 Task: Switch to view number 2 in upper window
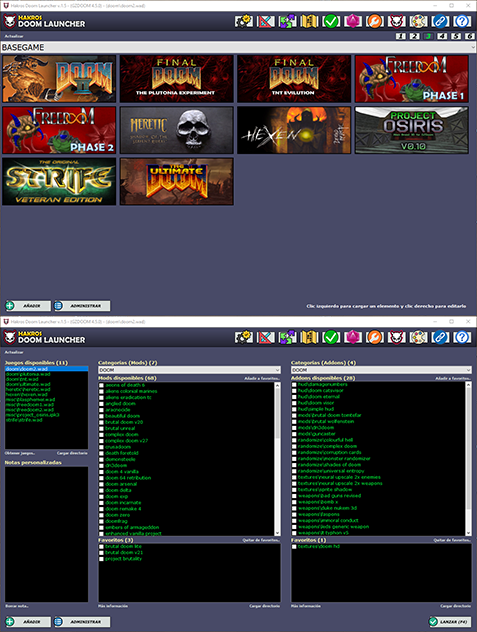(415, 36)
